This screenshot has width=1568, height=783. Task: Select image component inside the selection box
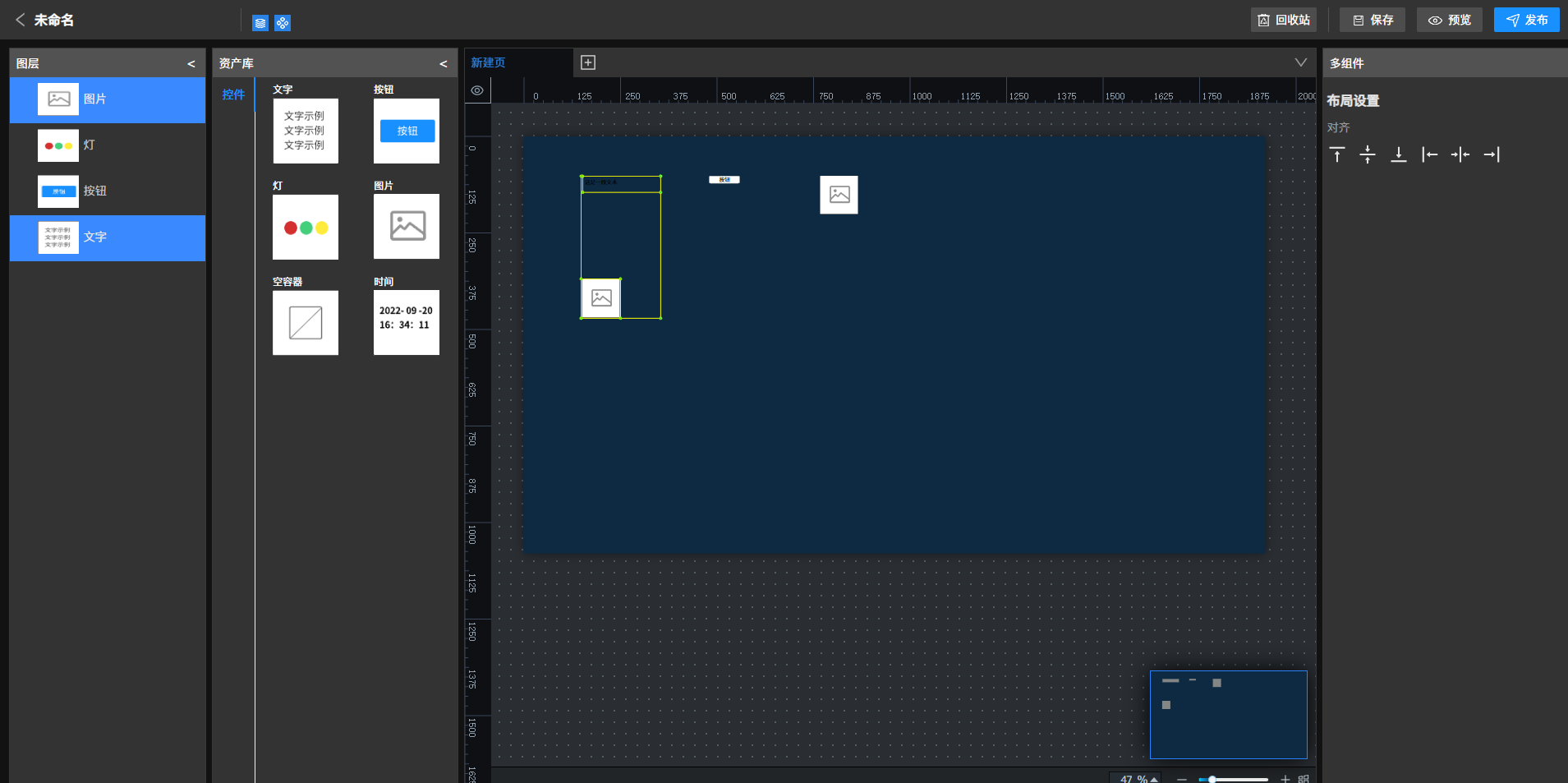(601, 298)
